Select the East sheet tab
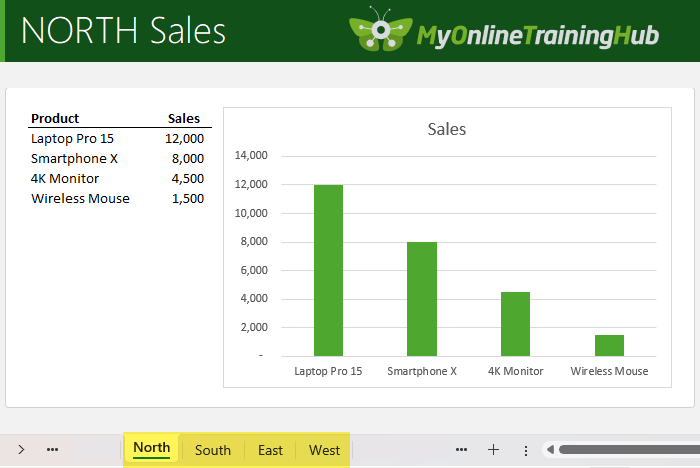 pyautogui.click(x=270, y=450)
